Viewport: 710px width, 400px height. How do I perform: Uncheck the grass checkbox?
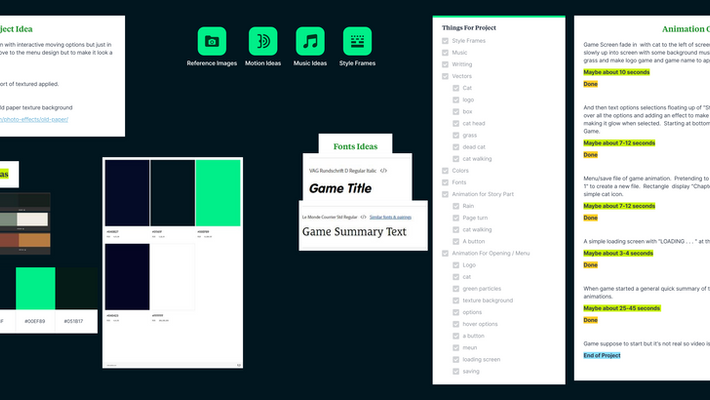coord(456,135)
